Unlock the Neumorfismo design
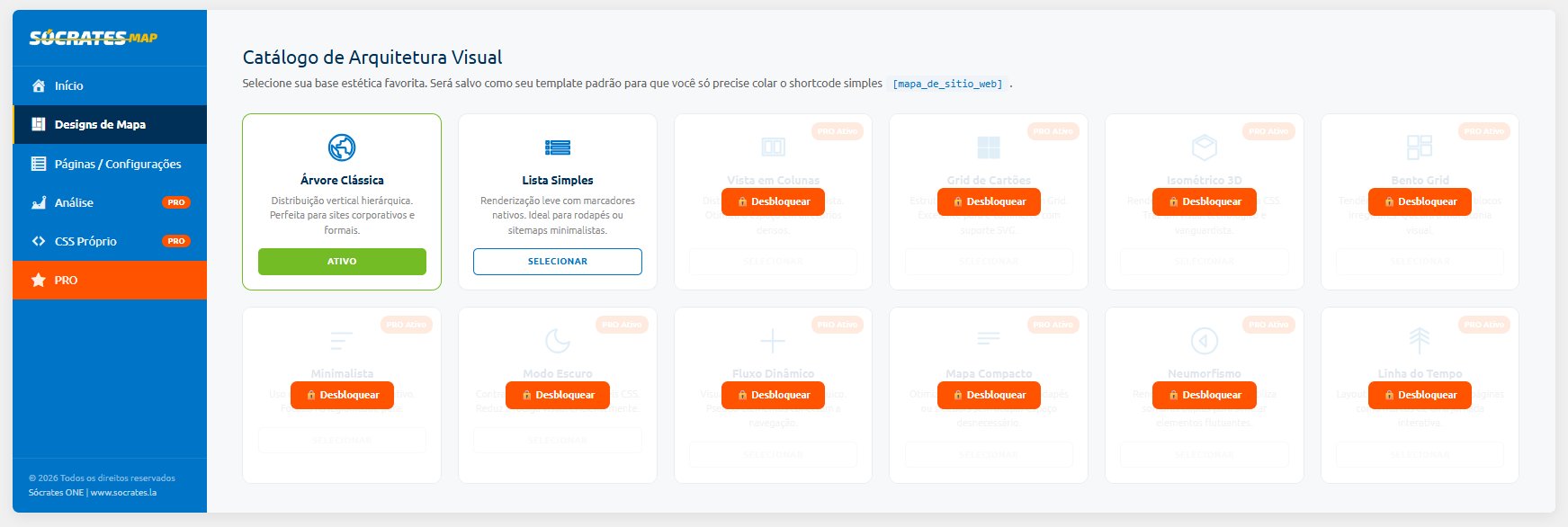 tap(1204, 395)
